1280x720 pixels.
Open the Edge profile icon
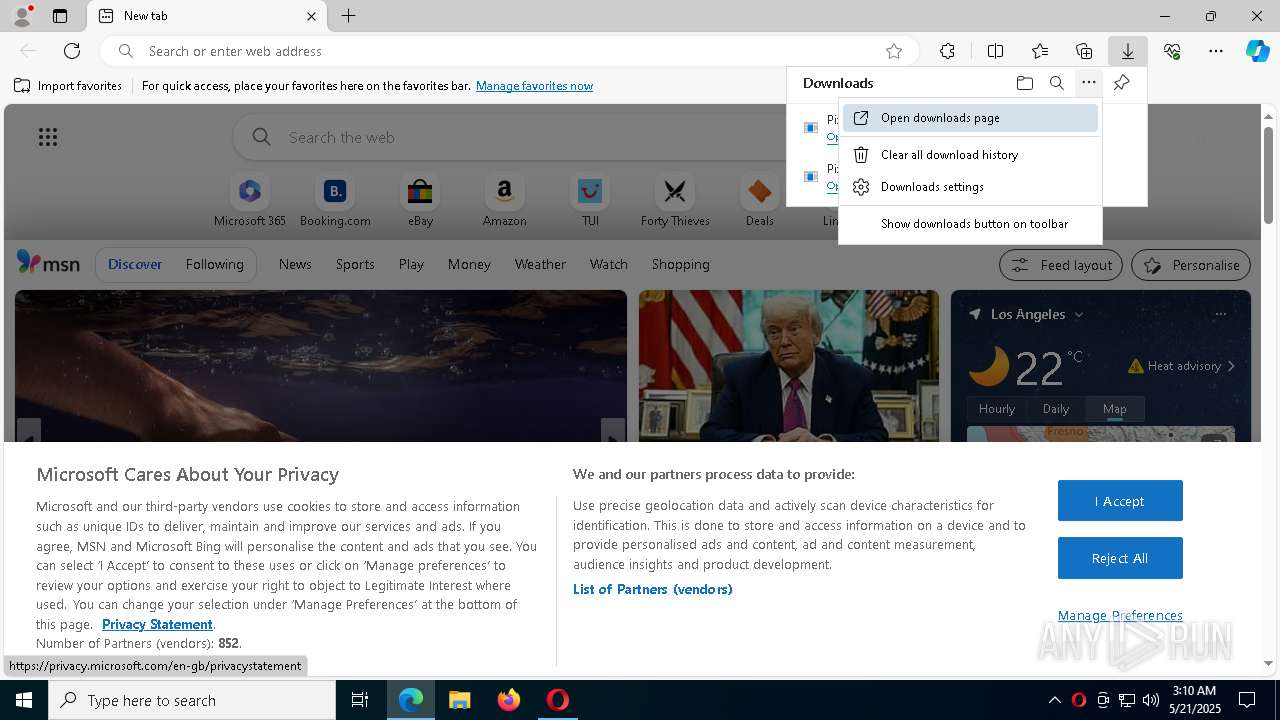click(x=21, y=16)
